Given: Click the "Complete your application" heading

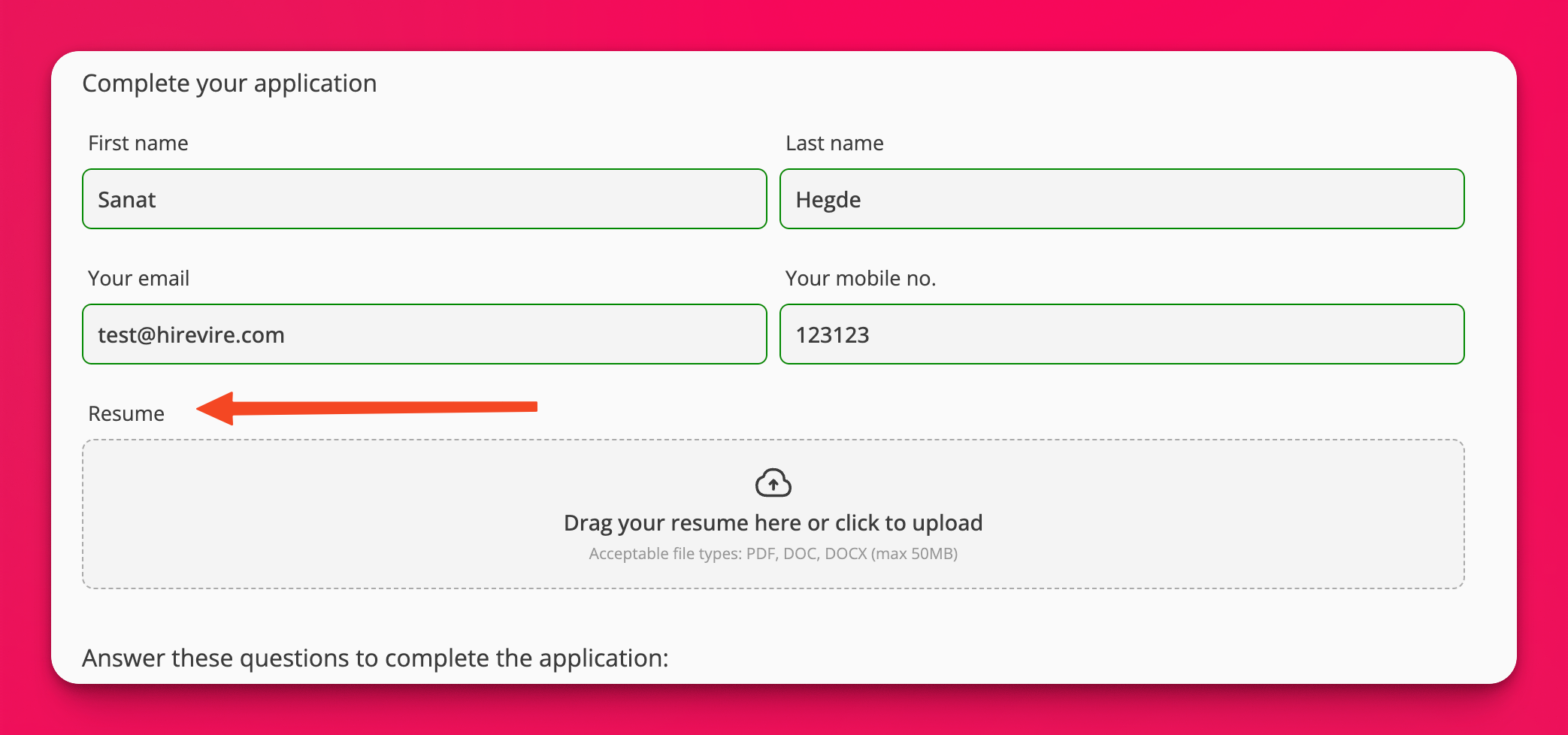Looking at the screenshot, I should tap(229, 83).
